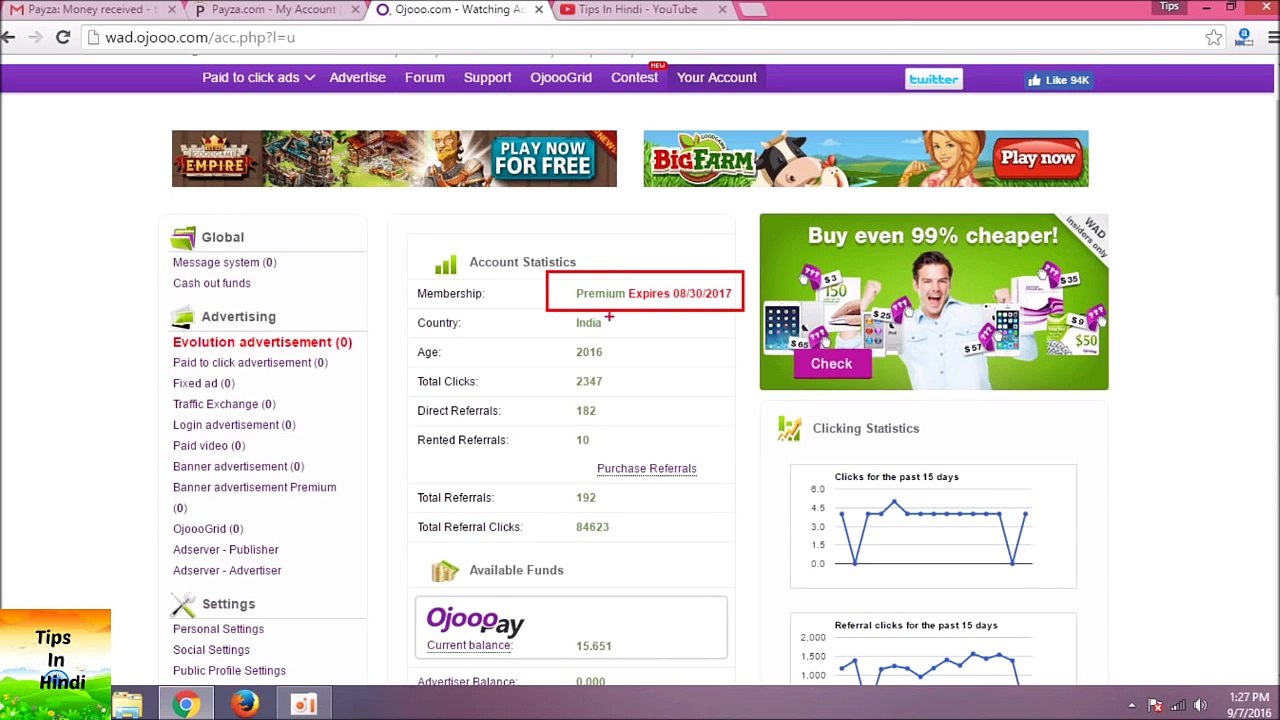Open the Current balance link

469,645
